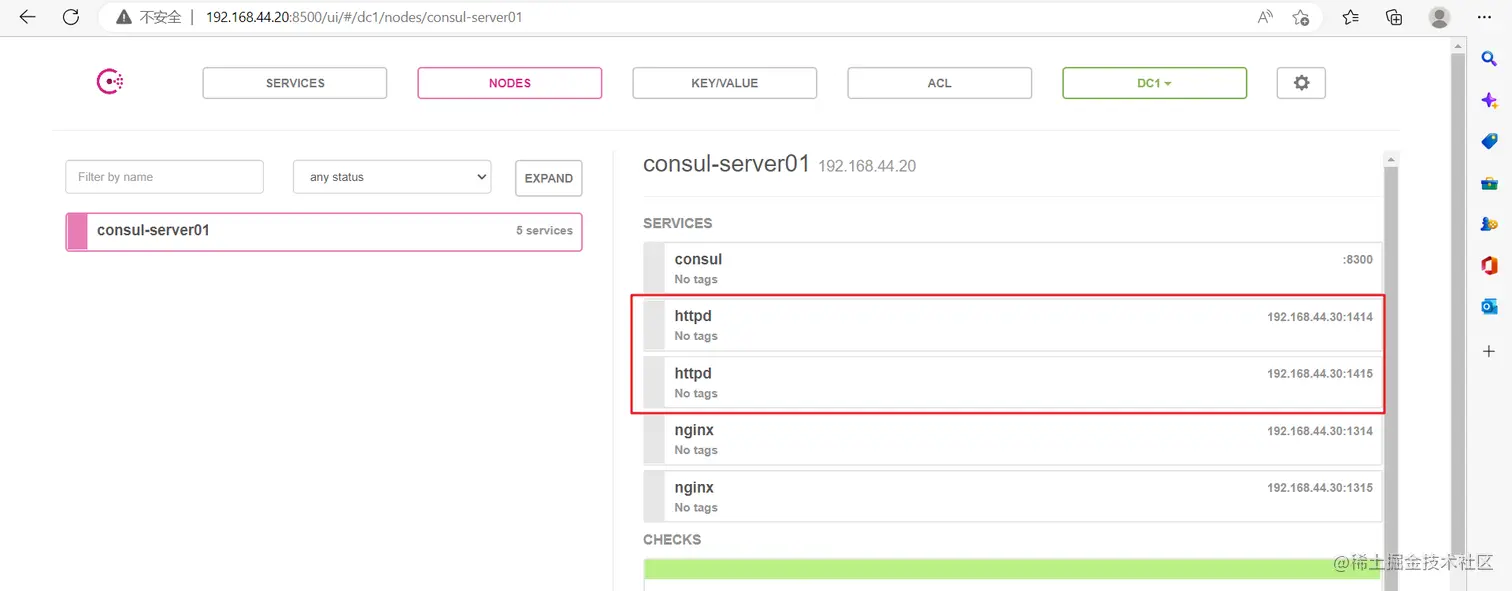This screenshot has height=591, width=1512.
Task: Switch to the SERVICES tab
Action: pos(295,83)
